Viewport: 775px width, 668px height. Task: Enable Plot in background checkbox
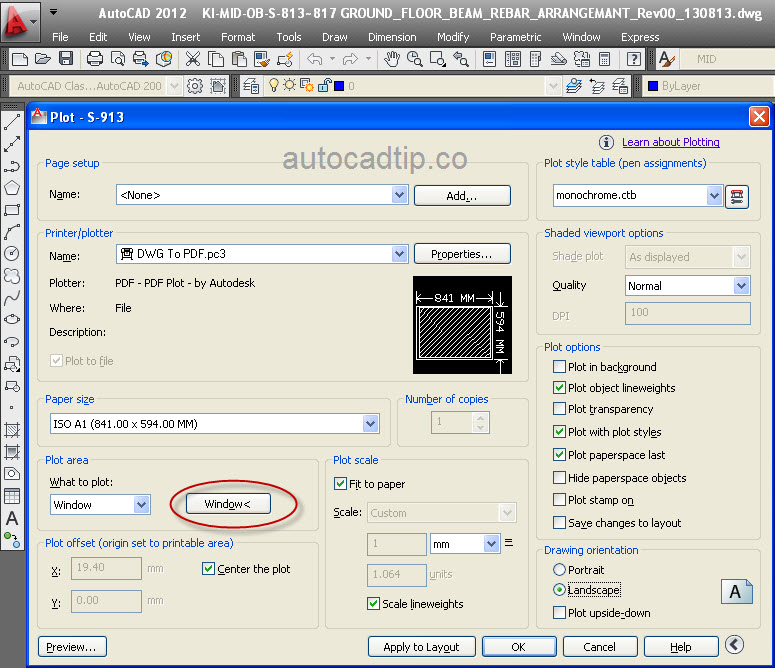559,367
